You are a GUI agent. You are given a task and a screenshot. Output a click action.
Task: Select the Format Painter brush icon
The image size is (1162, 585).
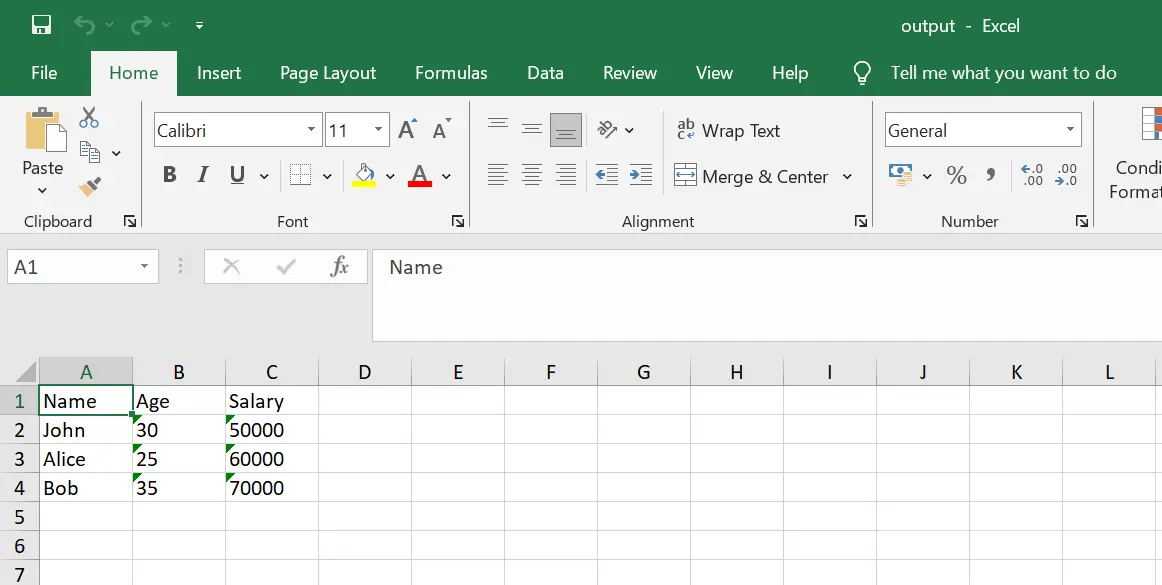pyautogui.click(x=90, y=186)
